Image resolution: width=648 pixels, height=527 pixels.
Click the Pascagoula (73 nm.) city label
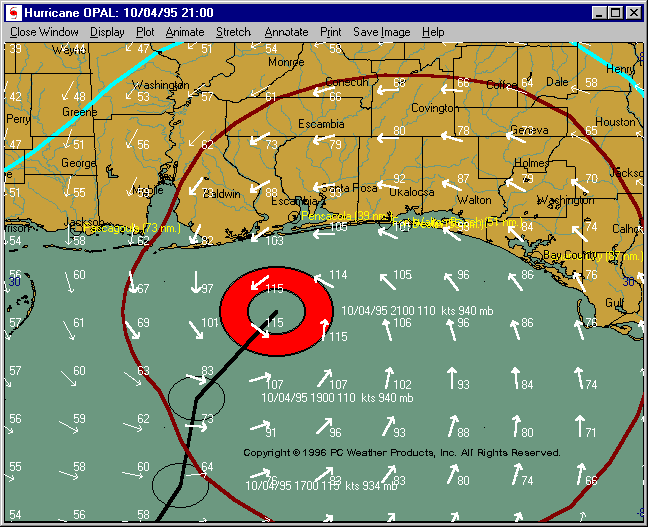(x=132, y=229)
